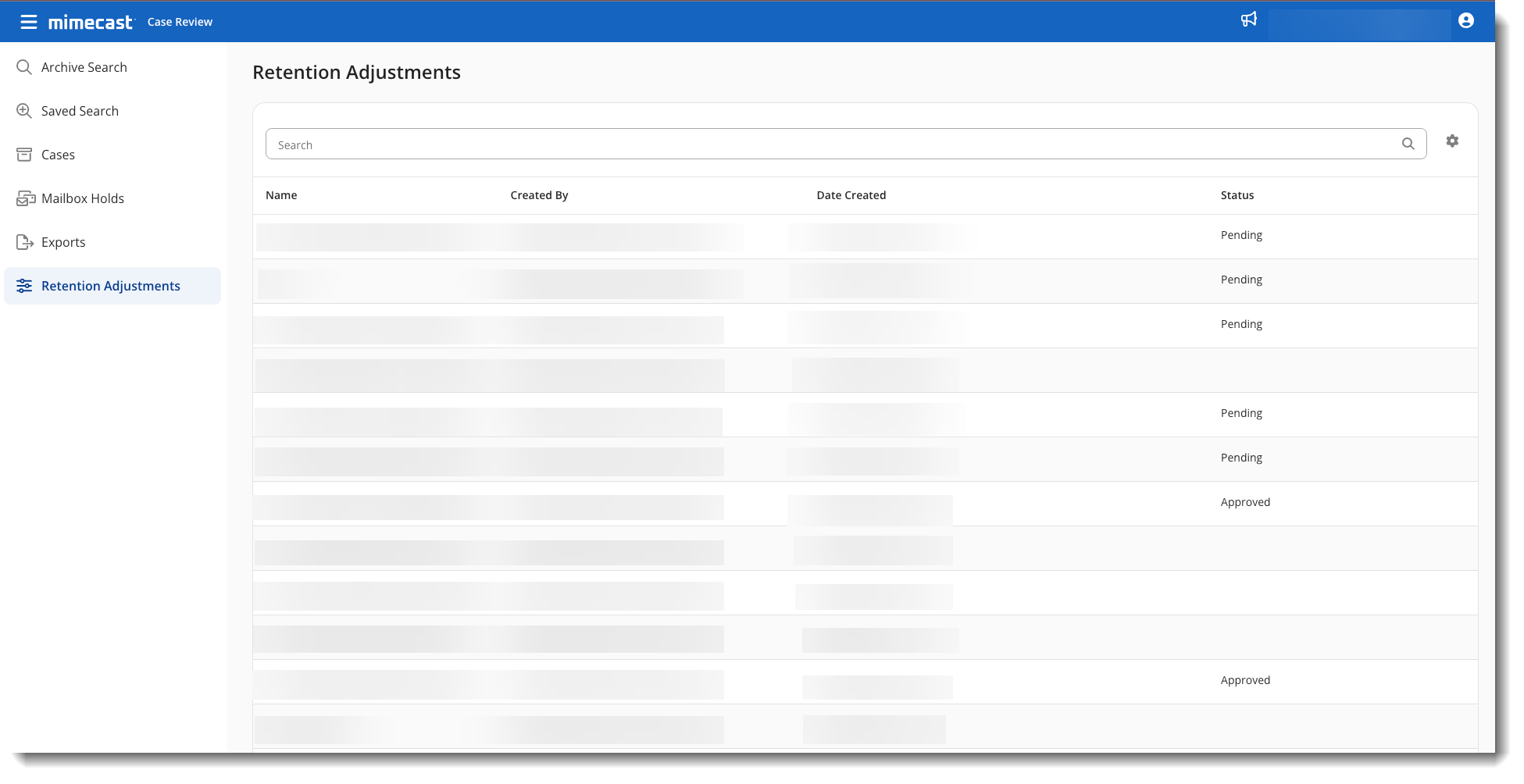The image size is (1524, 784).
Task: Open table settings gear icon
Action: [1451, 141]
